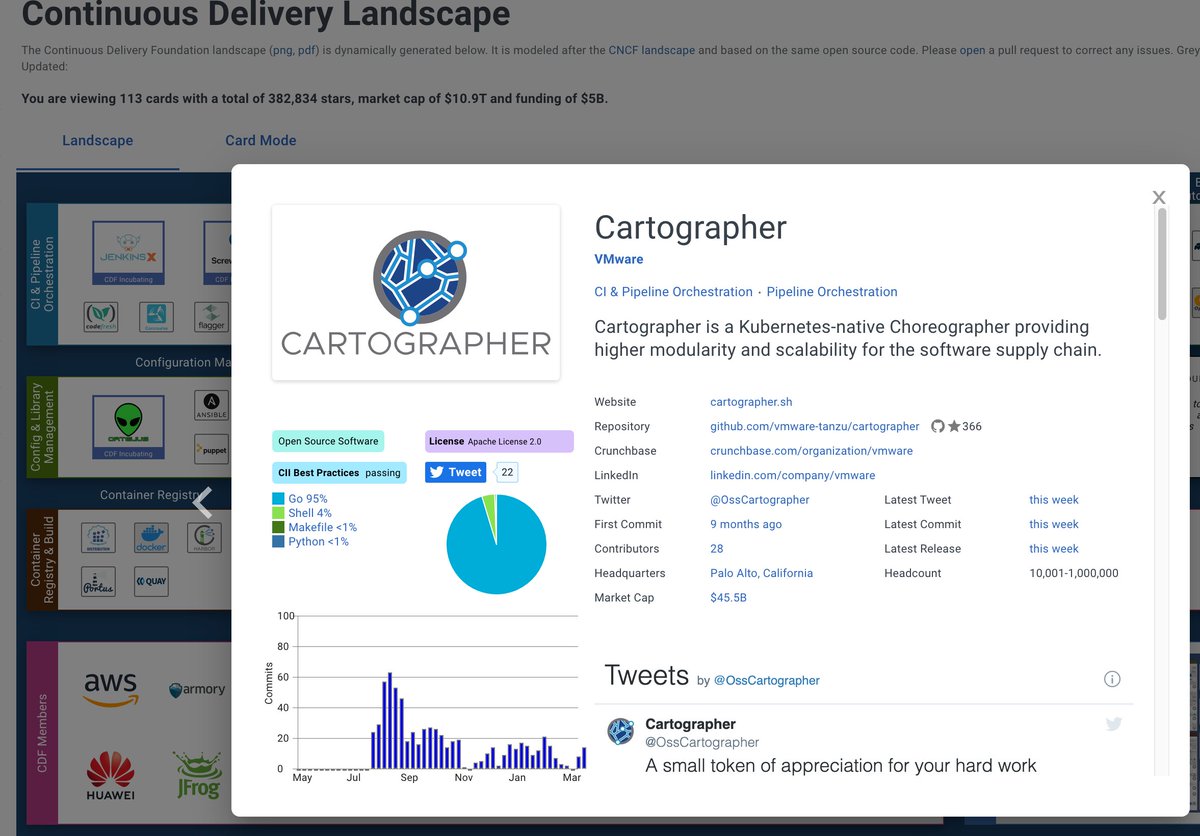Open the Crunchbase VMware organization link
Viewport: 1200px width, 836px height.
pyautogui.click(x=811, y=451)
